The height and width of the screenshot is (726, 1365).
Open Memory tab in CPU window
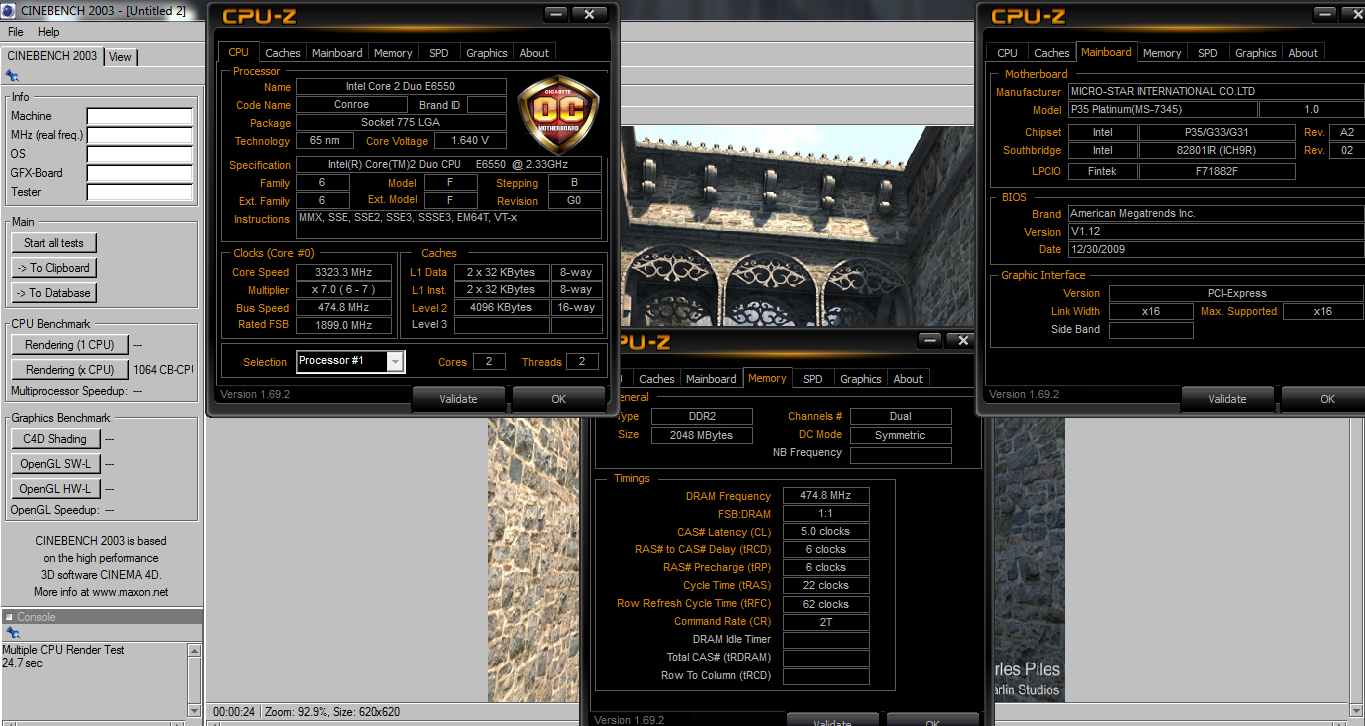click(393, 53)
